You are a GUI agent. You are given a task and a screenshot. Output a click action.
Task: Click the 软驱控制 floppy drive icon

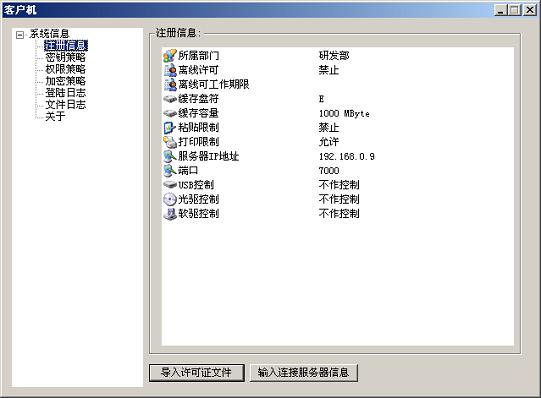170,214
